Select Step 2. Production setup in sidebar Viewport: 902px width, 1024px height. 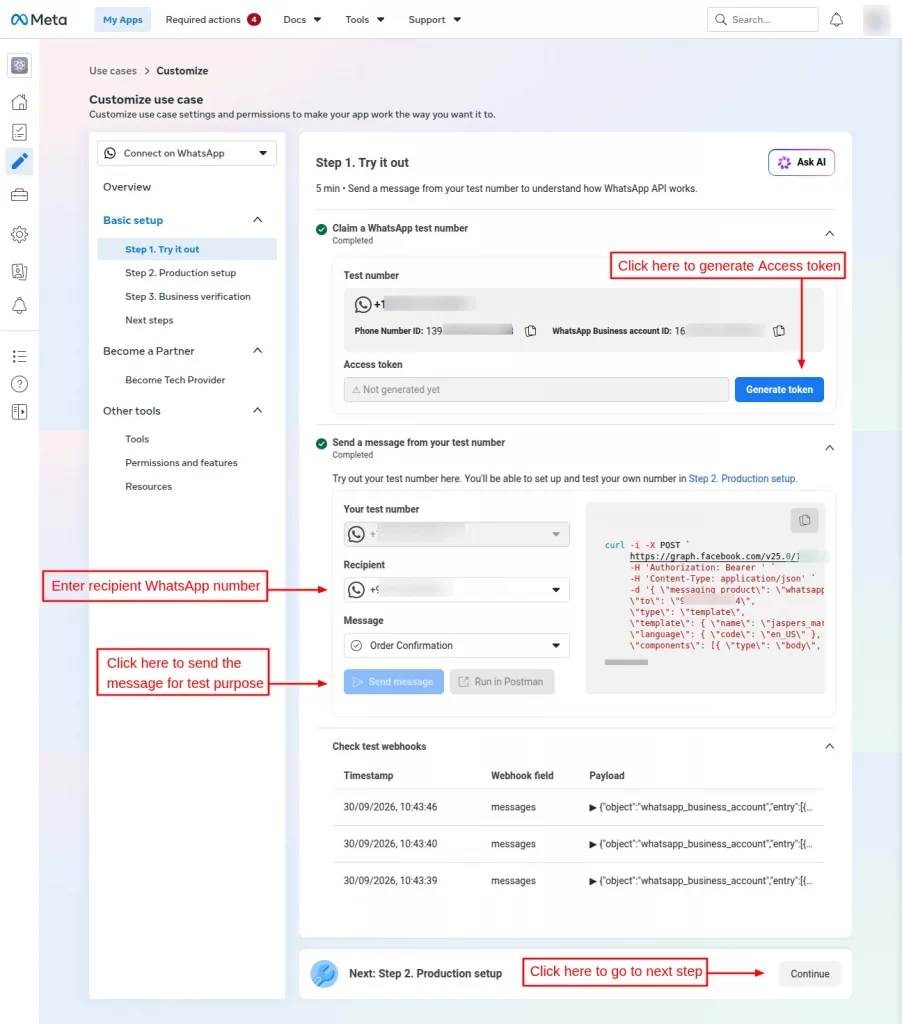tap(180, 273)
